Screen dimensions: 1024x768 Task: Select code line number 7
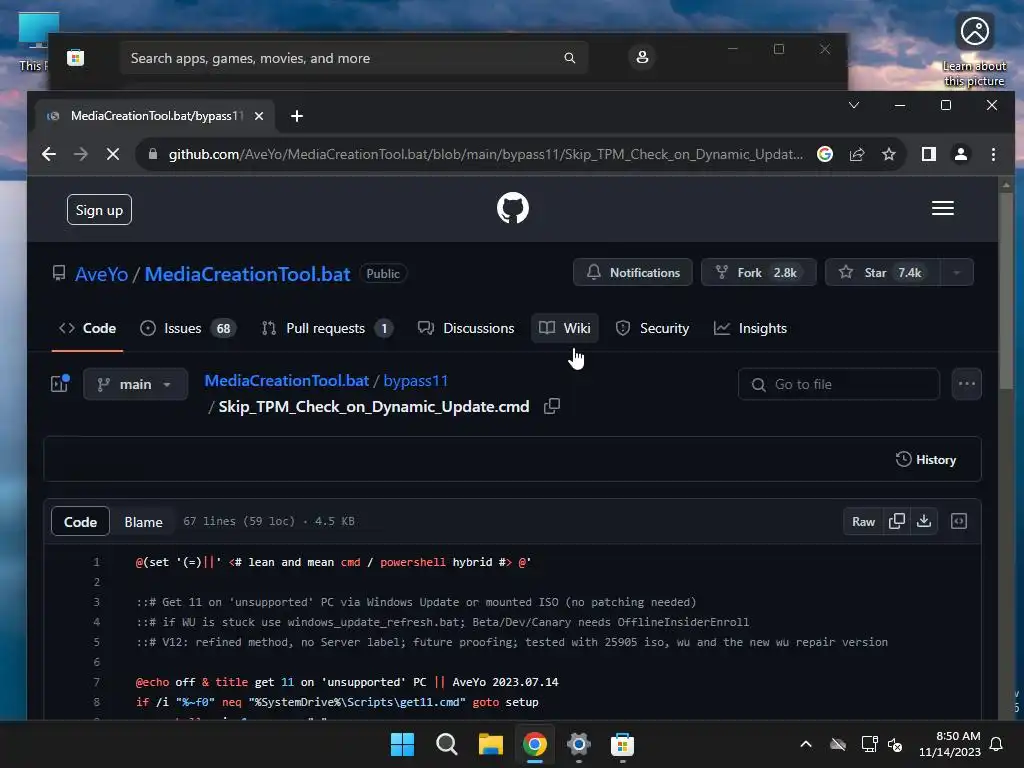[x=97, y=682]
